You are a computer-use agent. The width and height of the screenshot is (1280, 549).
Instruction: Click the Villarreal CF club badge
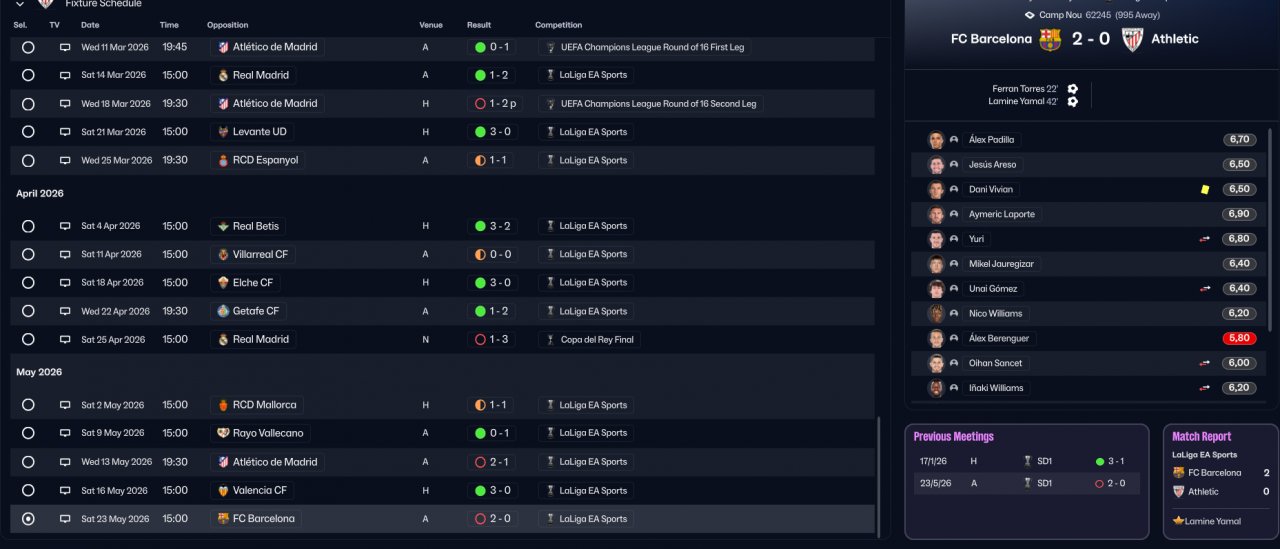pyautogui.click(x=223, y=254)
